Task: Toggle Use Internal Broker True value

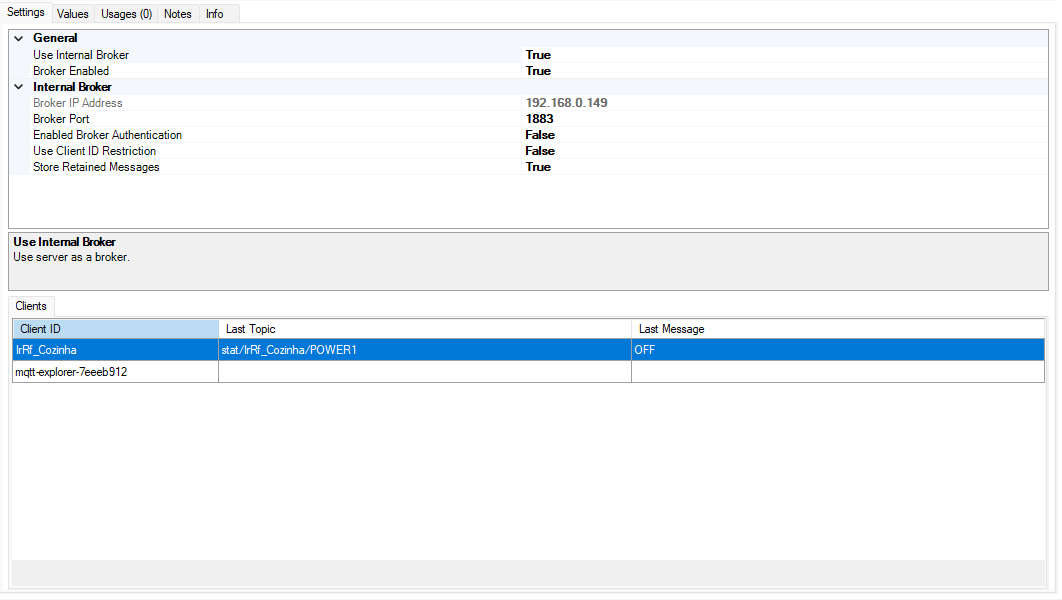Action: point(538,55)
